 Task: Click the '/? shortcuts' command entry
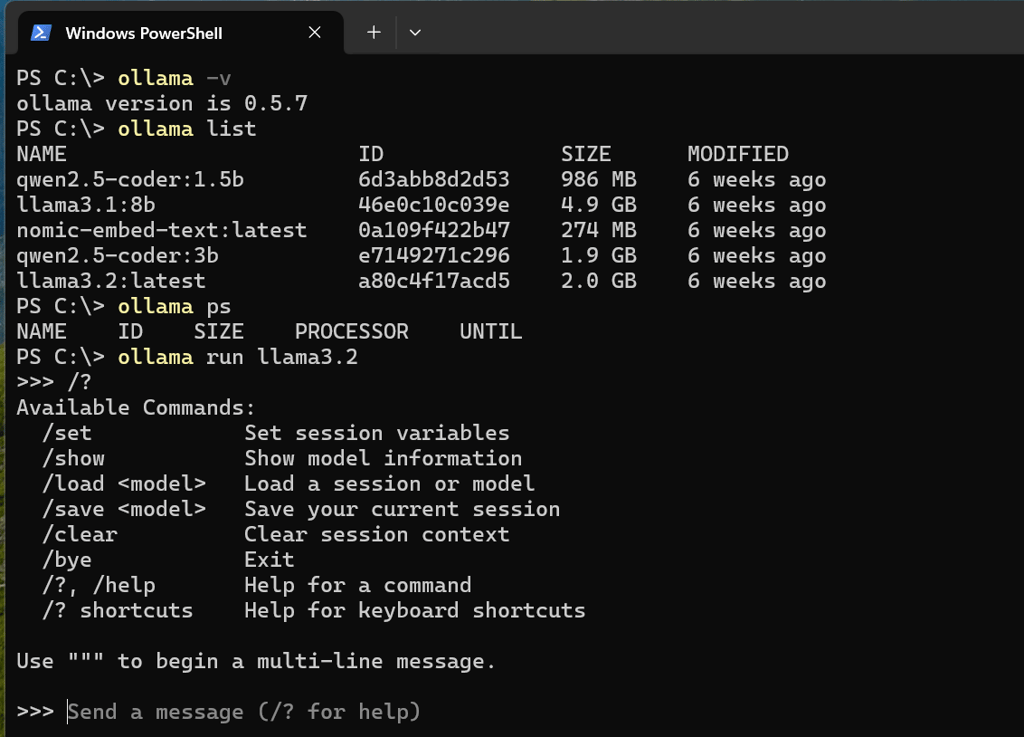point(118,611)
